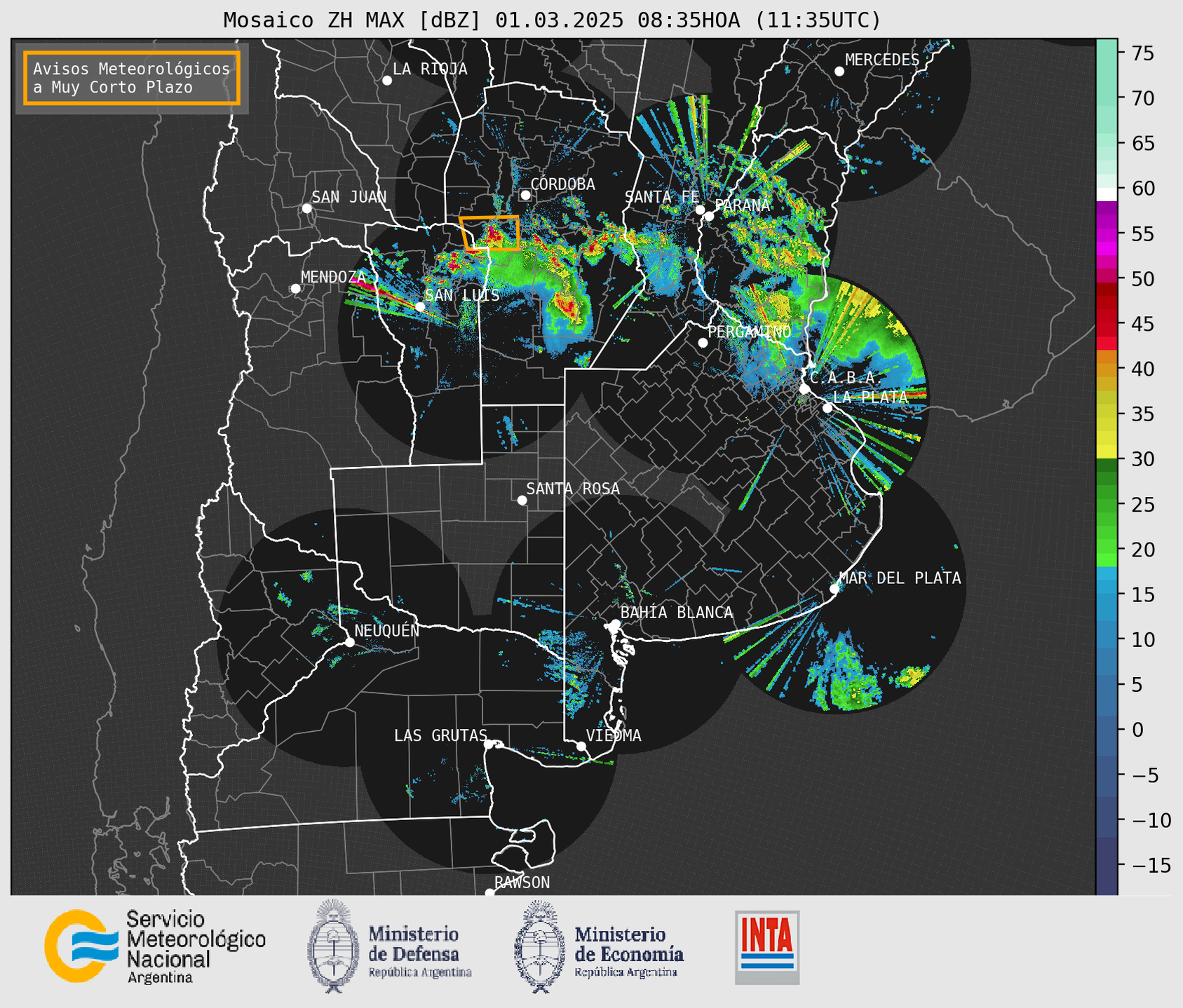The image size is (1183, 1008).
Task: Click the PARANÁ city marker
Action: 709,216
